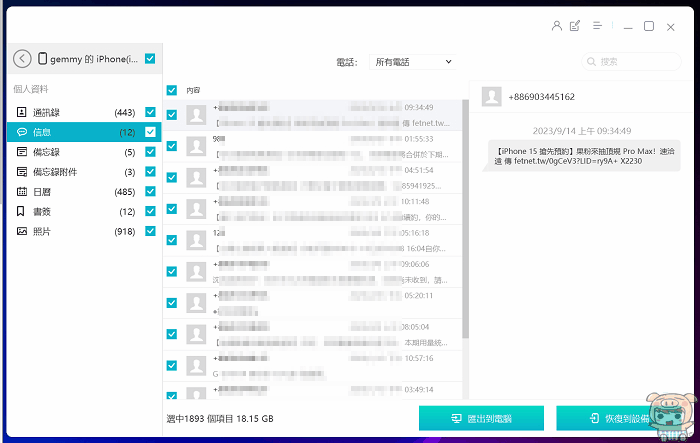The height and width of the screenshot is (443, 700).
Task: Click avatar of message at 10:11:48
Action: click(x=196, y=209)
